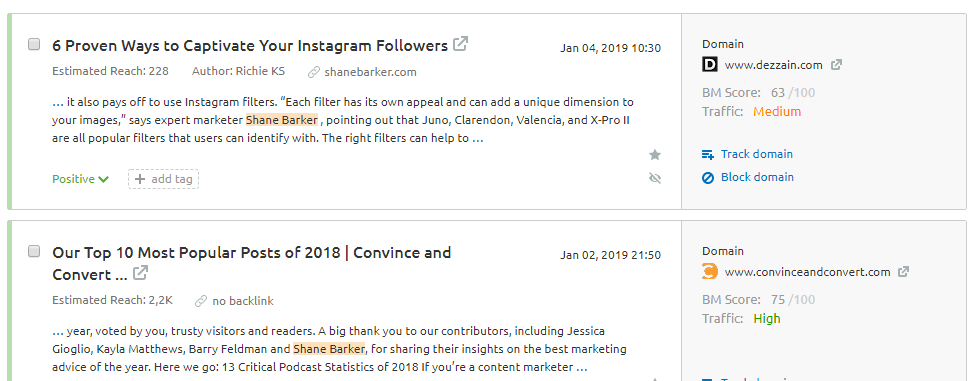
Task: Click the add tag button
Action: pyautogui.click(x=164, y=179)
